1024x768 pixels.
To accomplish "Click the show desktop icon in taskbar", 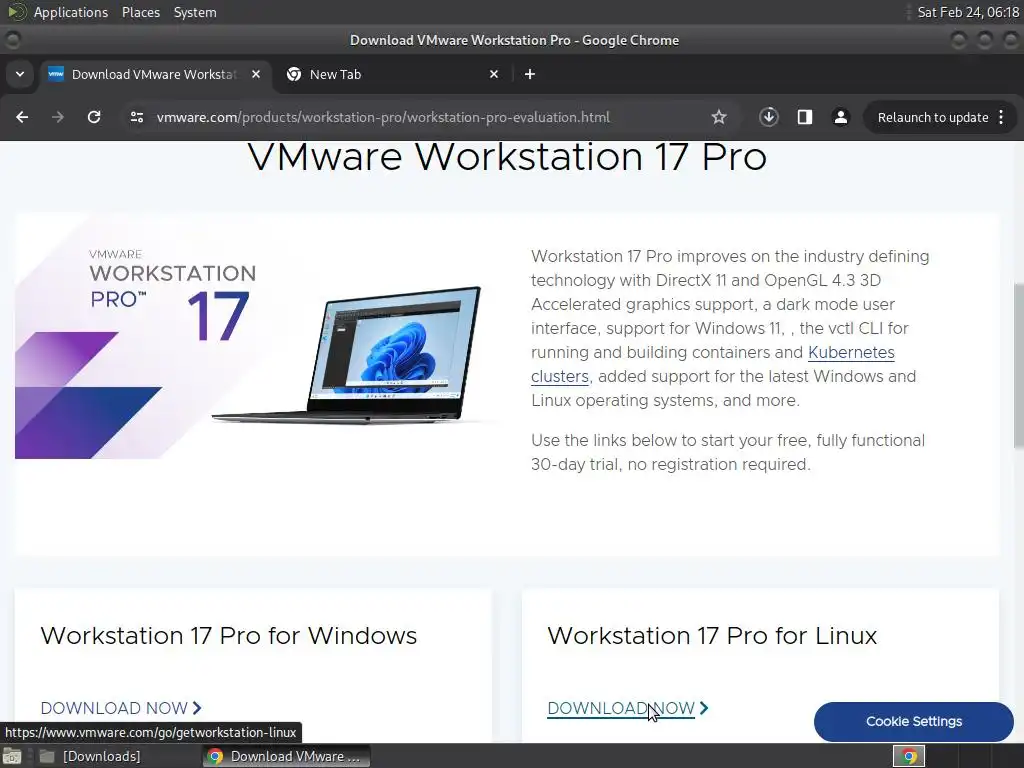I will [12, 756].
